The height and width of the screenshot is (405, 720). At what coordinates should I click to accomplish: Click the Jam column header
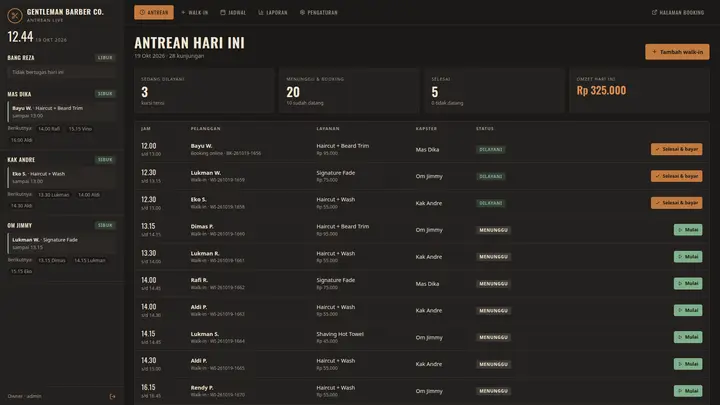click(x=146, y=129)
